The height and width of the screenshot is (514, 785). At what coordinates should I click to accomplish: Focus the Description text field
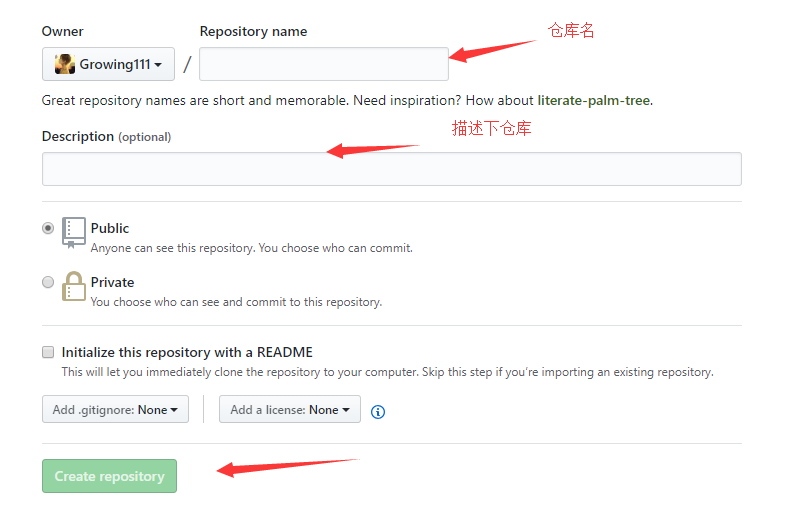(391, 169)
